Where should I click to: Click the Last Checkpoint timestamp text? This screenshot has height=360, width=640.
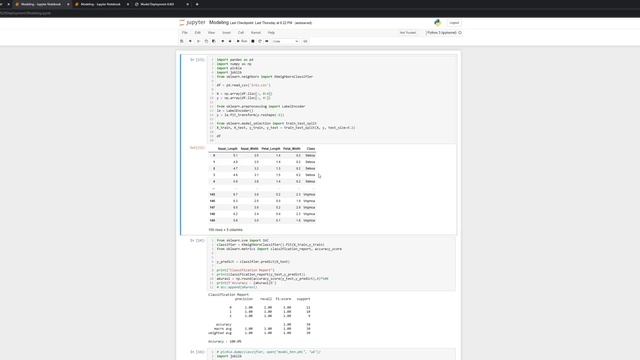point(261,23)
